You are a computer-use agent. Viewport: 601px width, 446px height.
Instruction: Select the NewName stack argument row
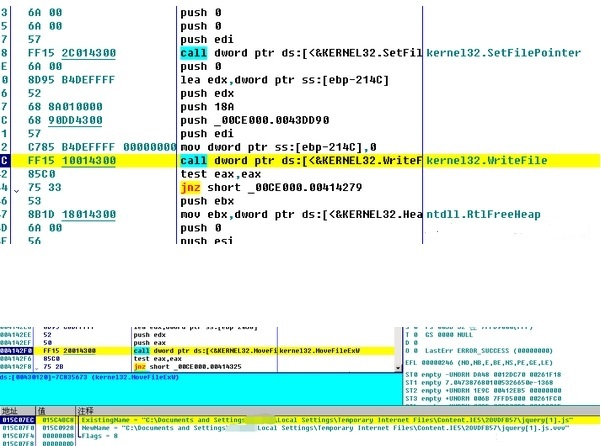pos(300,428)
